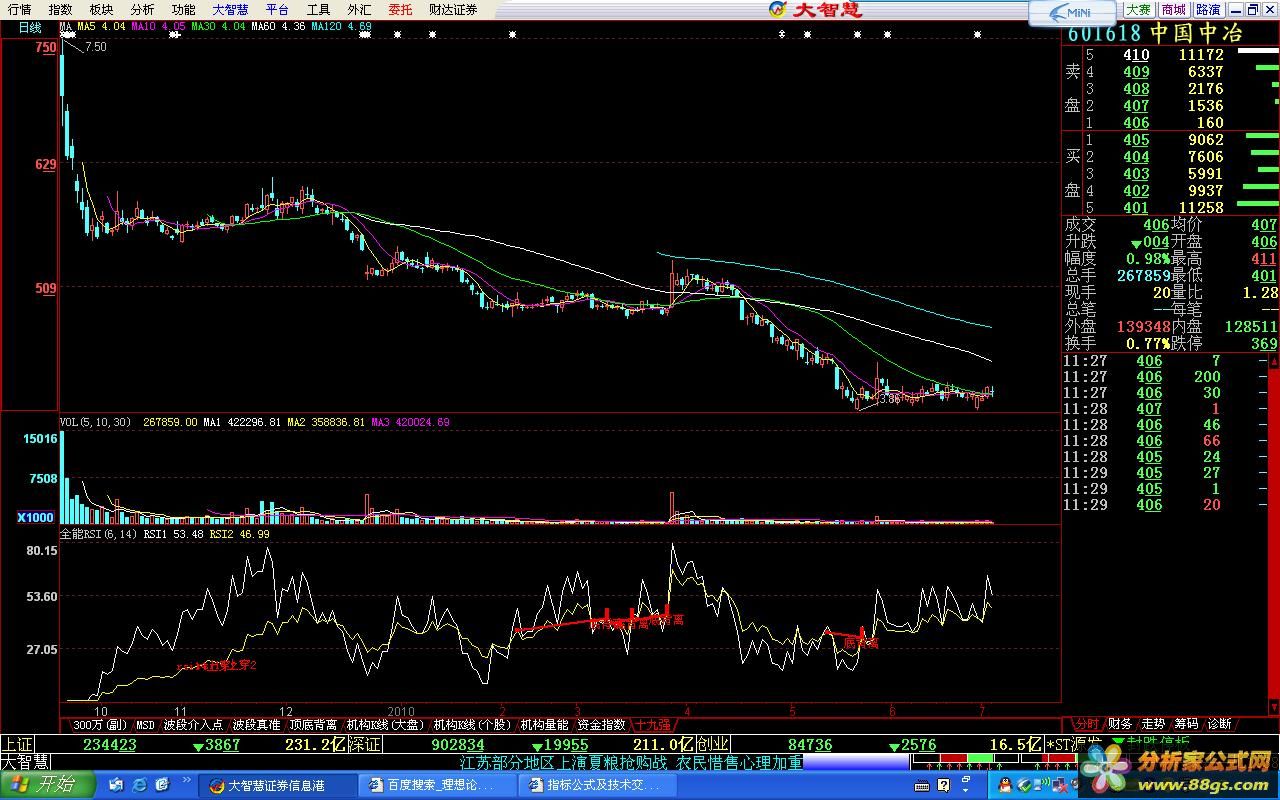Select the 波段介入点 indicator tab
Image resolution: width=1280 pixels, height=800 pixels.
pyautogui.click(x=193, y=725)
